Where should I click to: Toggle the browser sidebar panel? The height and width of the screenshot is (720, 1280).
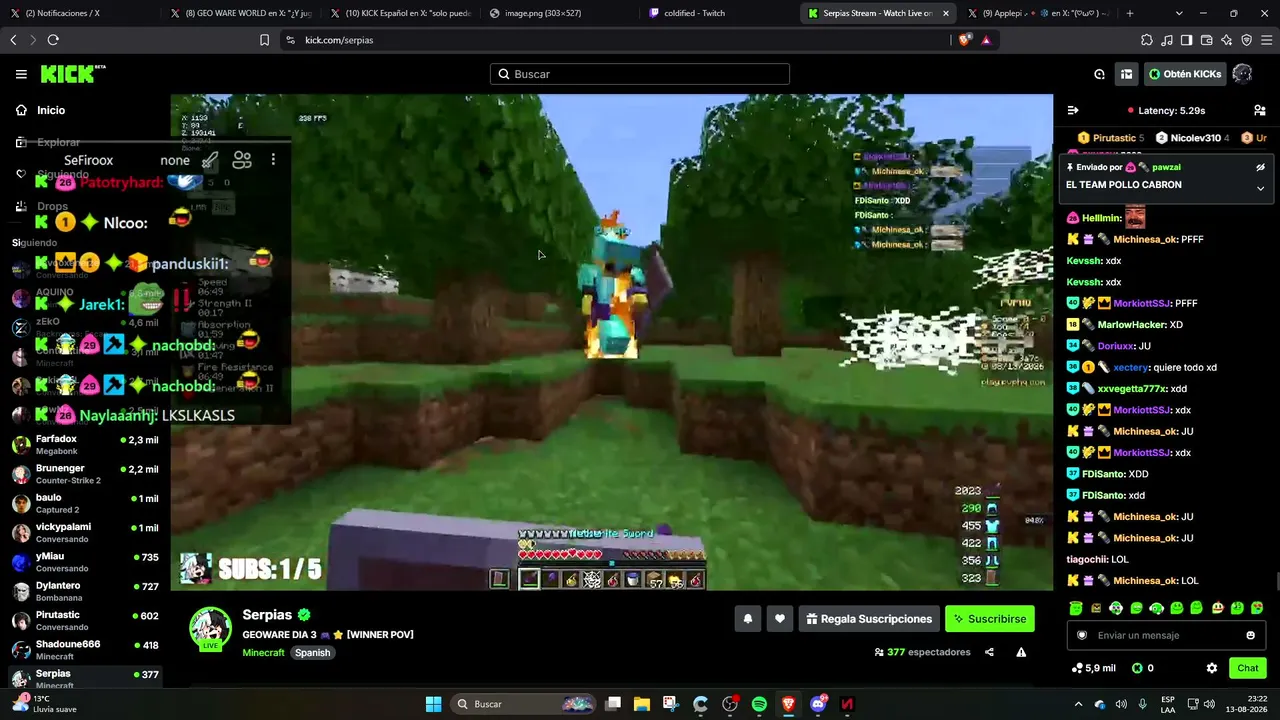pos(1186,40)
